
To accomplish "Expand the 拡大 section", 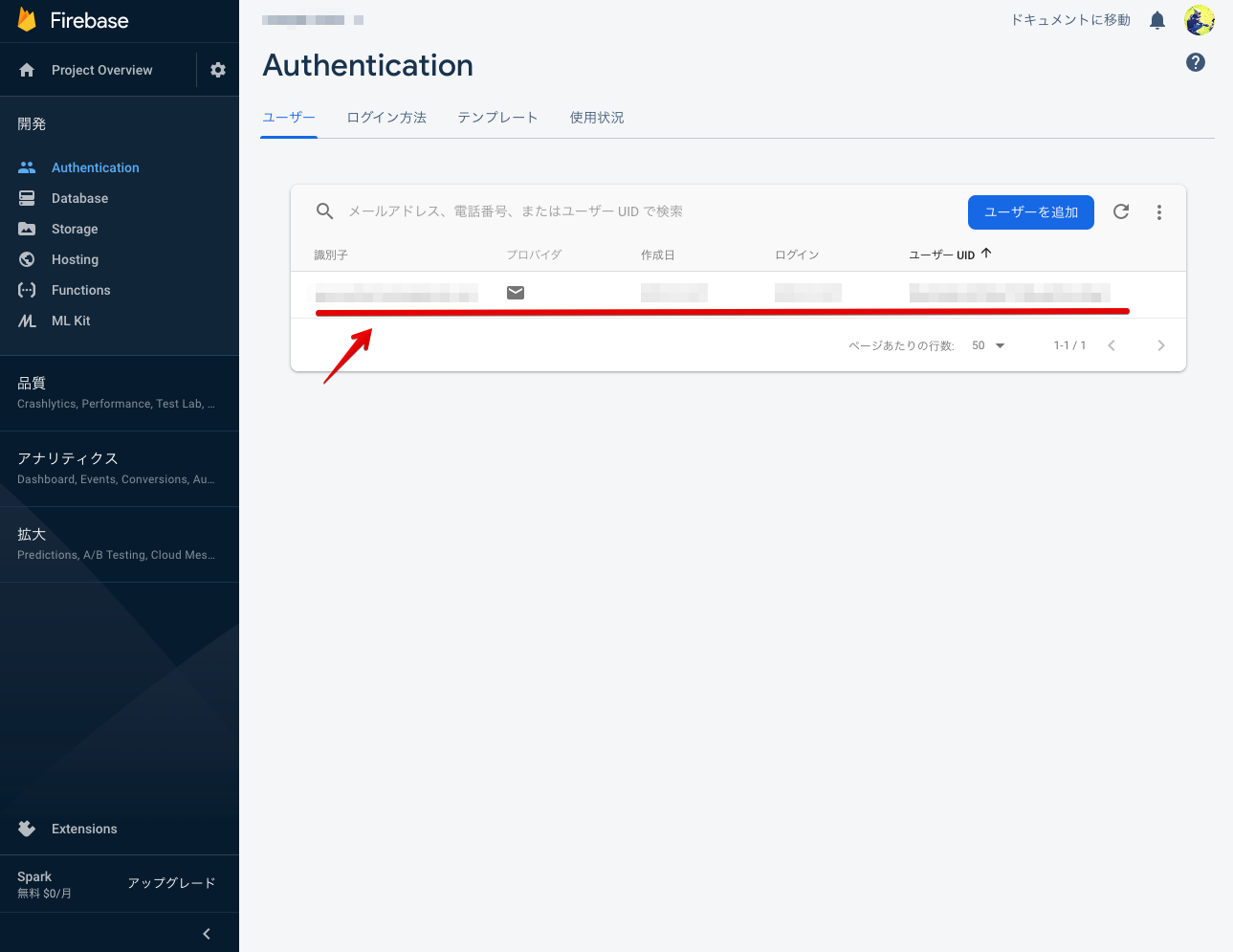I will pyautogui.click(x=120, y=543).
